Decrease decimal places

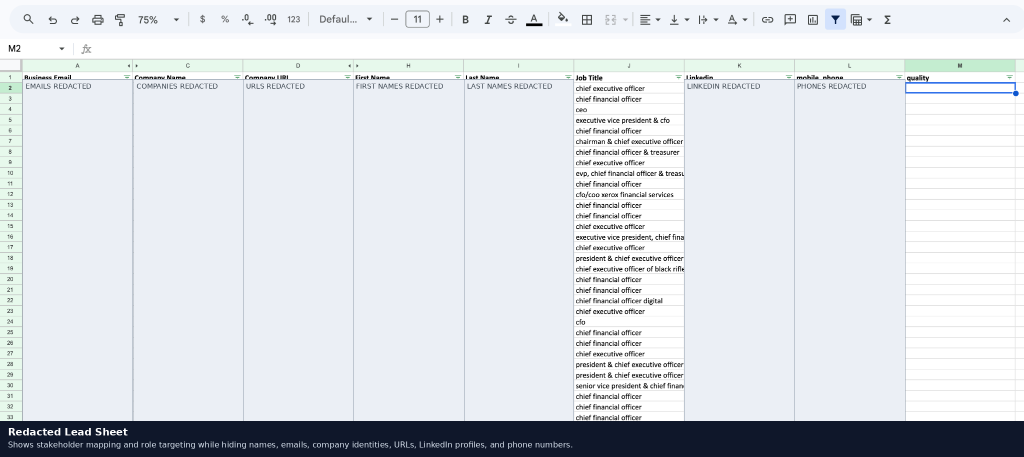[248, 20]
